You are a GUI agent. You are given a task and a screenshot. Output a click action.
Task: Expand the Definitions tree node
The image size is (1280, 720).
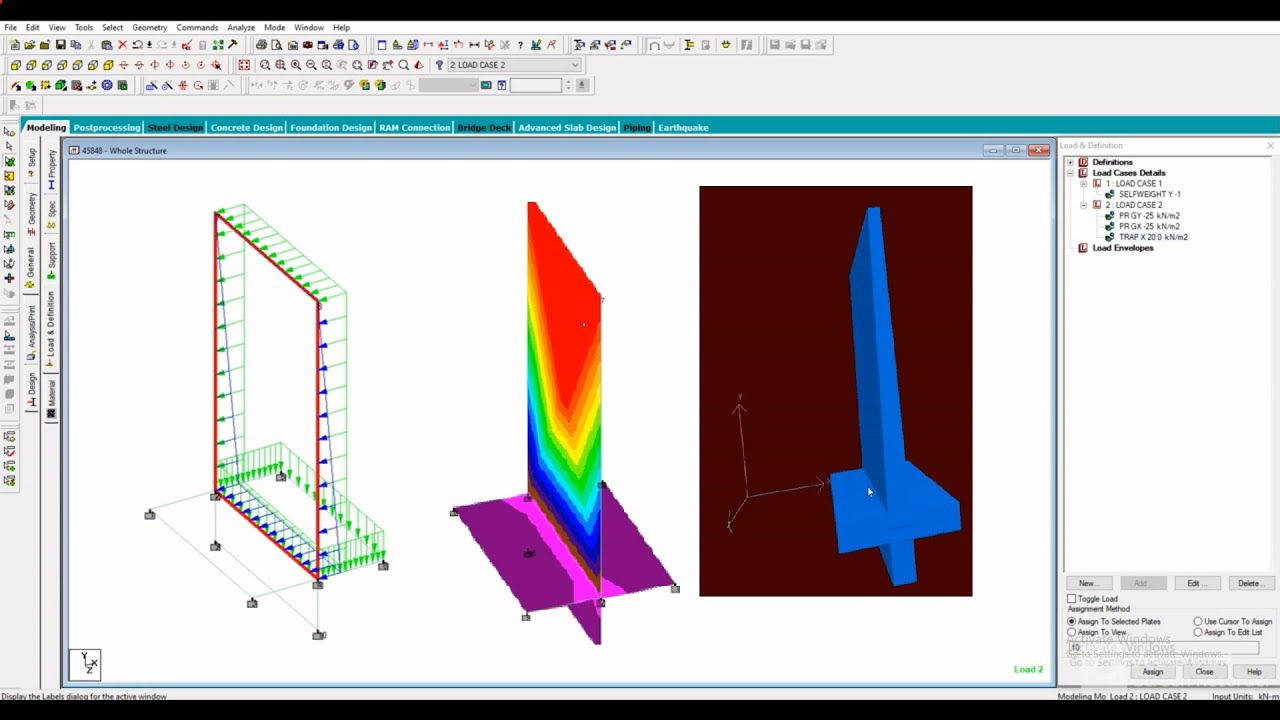pos(1070,162)
